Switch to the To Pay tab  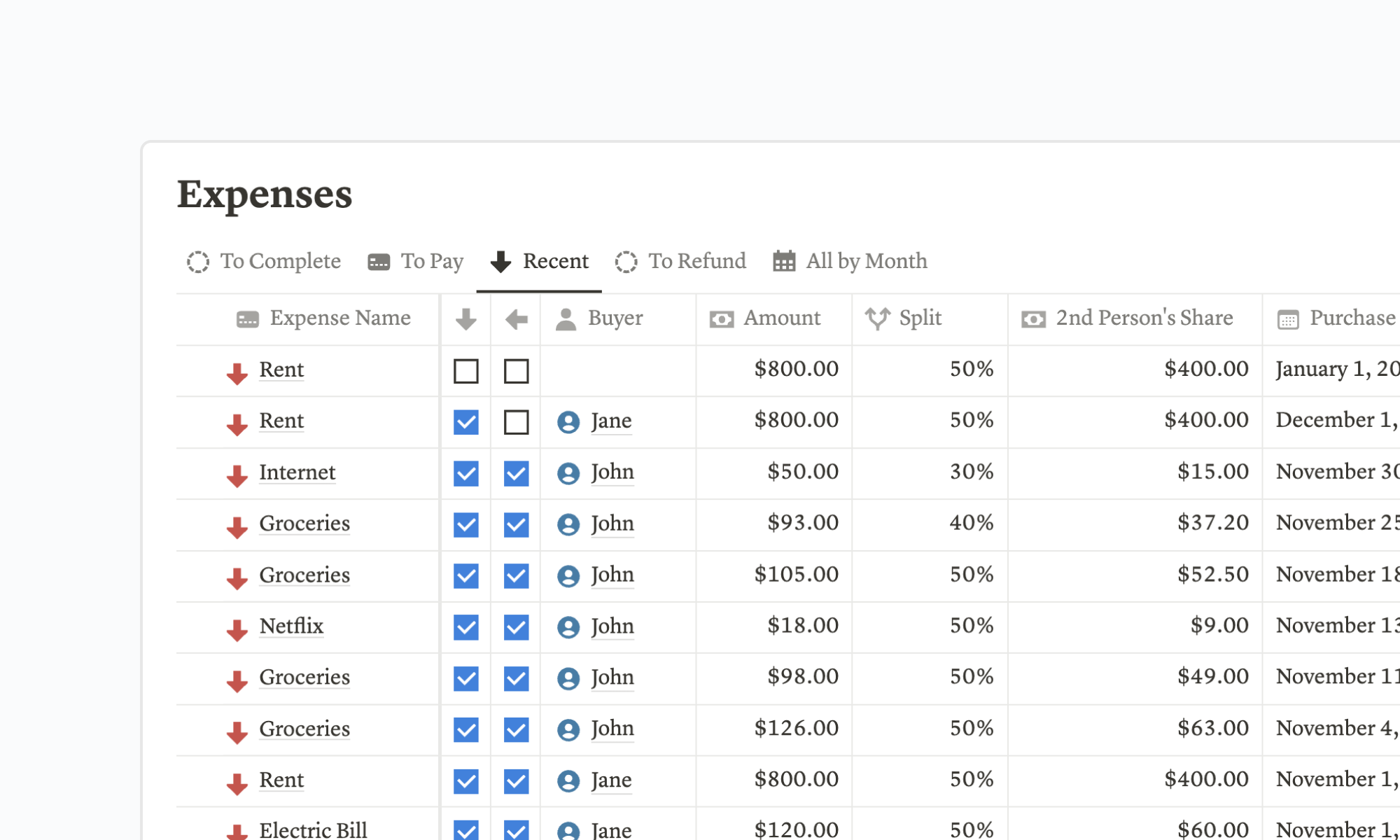[415, 261]
